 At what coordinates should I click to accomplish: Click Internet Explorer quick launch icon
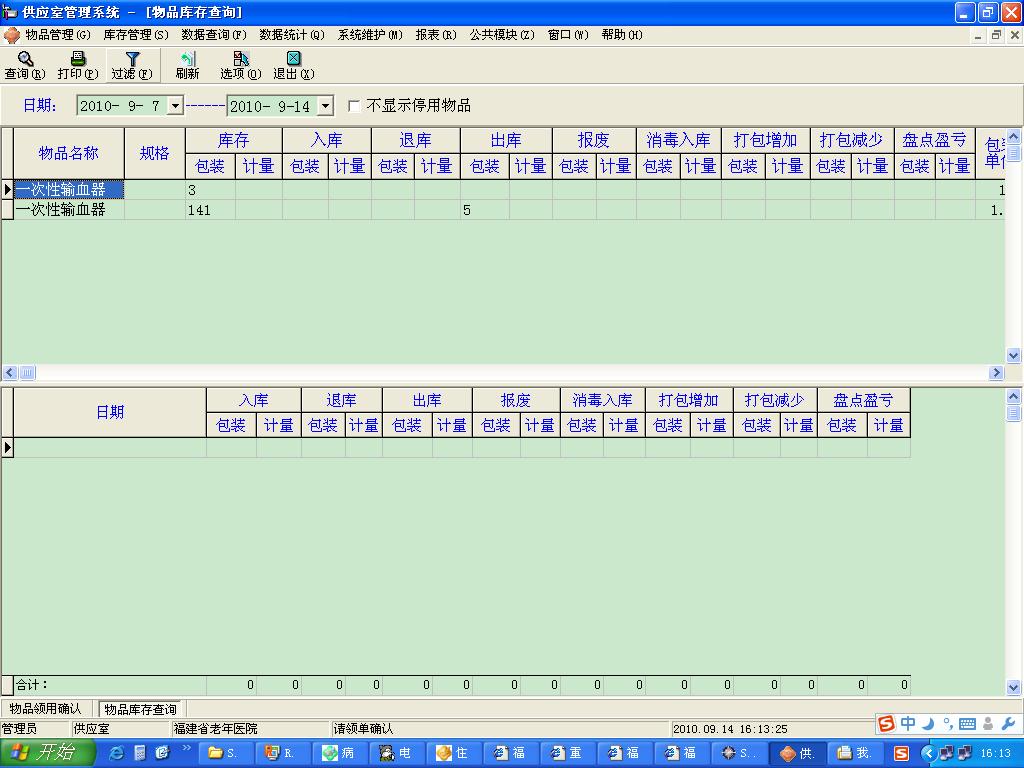117,753
